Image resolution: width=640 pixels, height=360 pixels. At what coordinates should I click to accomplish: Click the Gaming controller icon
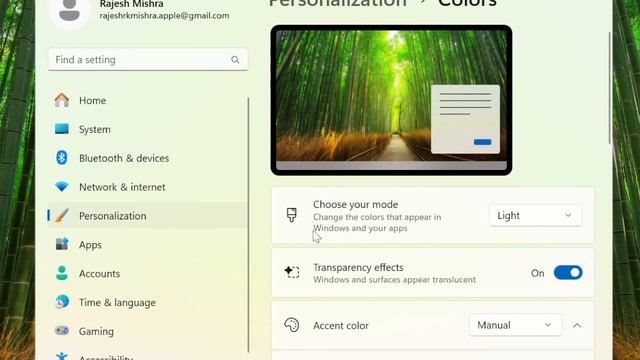point(62,331)
